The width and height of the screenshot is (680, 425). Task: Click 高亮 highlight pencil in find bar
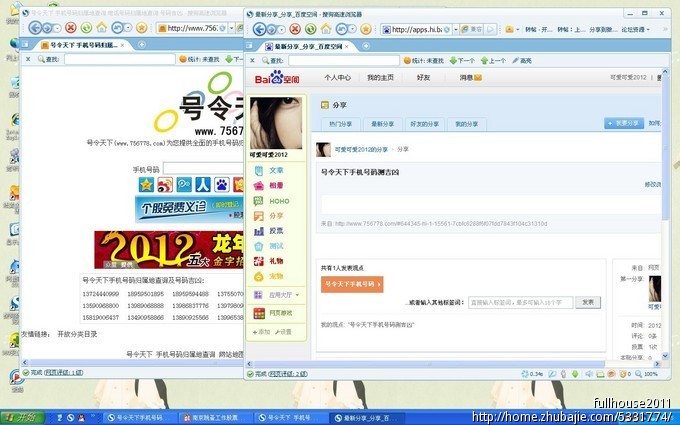coord(522,61)
